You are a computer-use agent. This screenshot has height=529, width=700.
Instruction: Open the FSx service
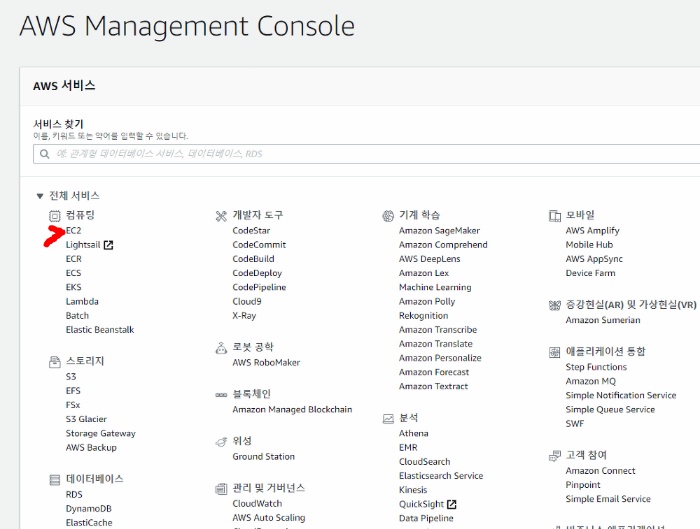point(73,405)
